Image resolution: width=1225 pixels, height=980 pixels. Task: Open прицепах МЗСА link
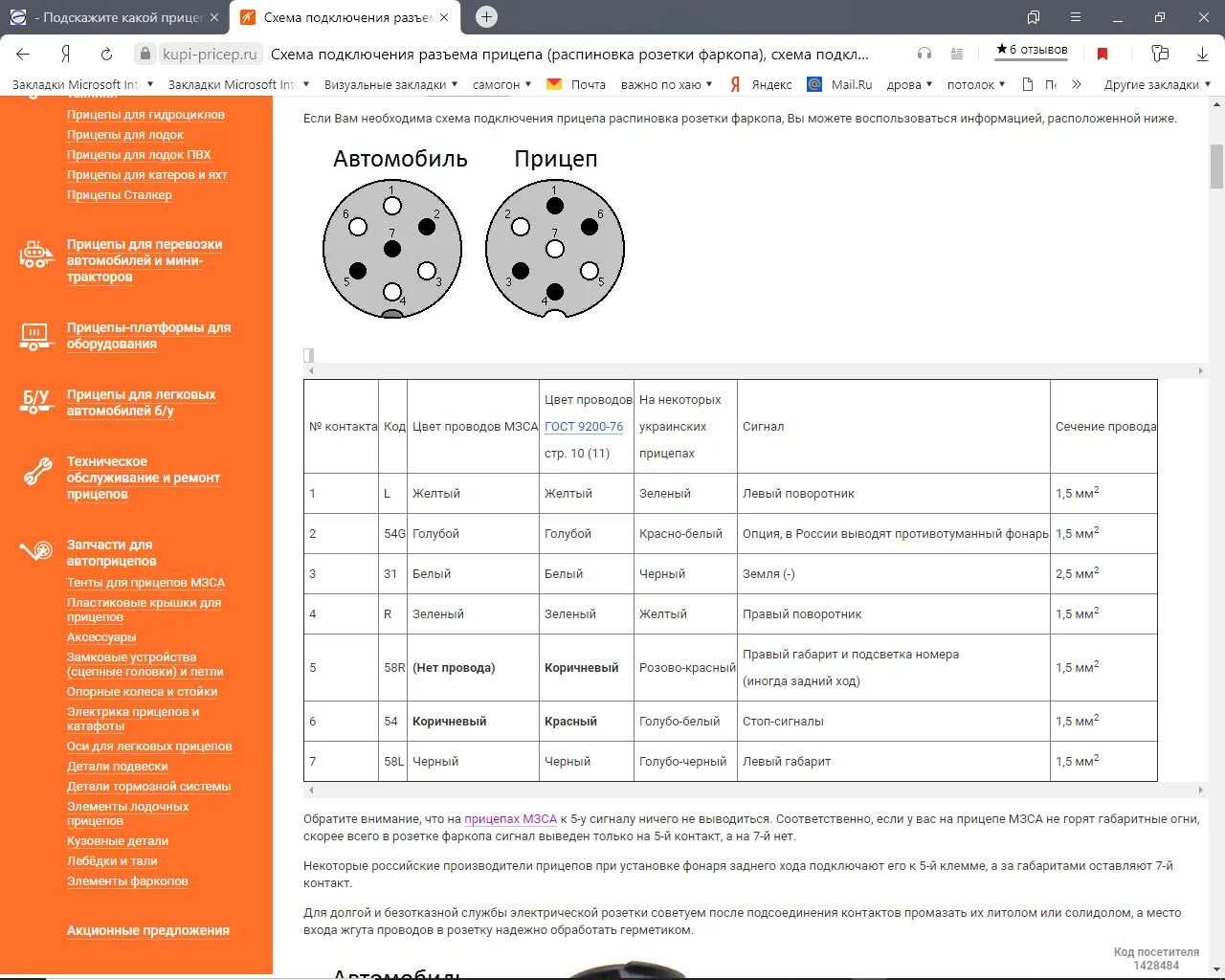click(x=510, y=819)
